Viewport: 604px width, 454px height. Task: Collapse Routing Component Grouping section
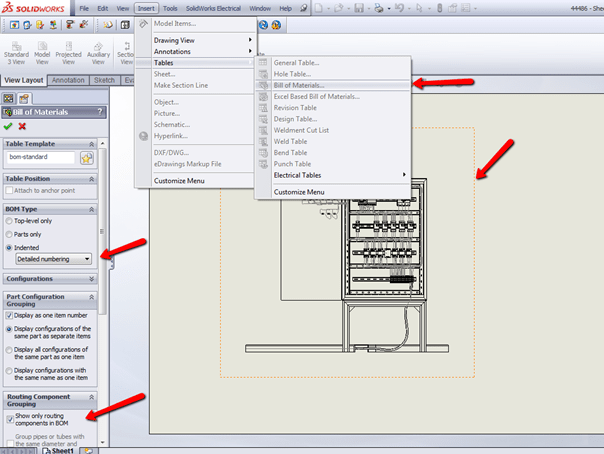(92, 397)
